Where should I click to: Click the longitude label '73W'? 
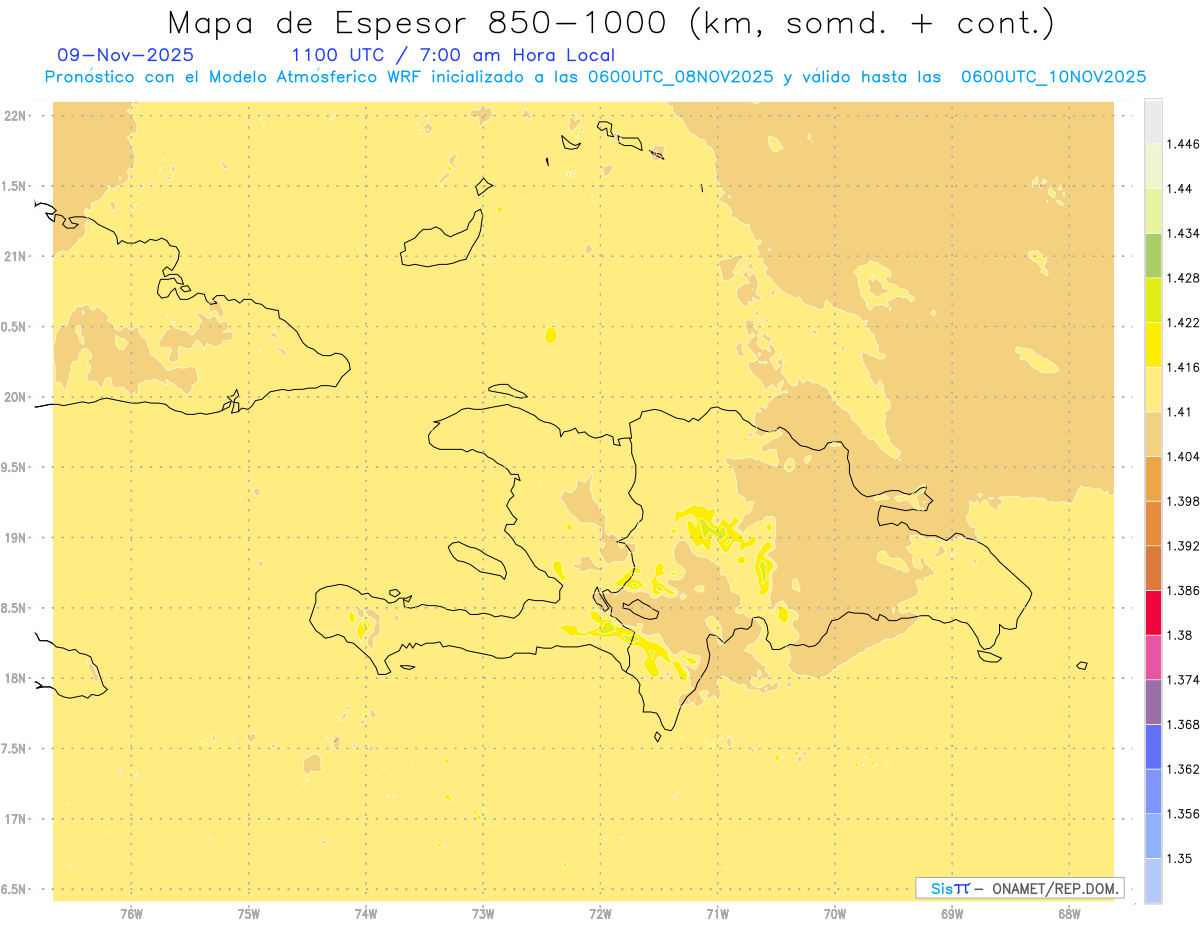pos(483,914)
